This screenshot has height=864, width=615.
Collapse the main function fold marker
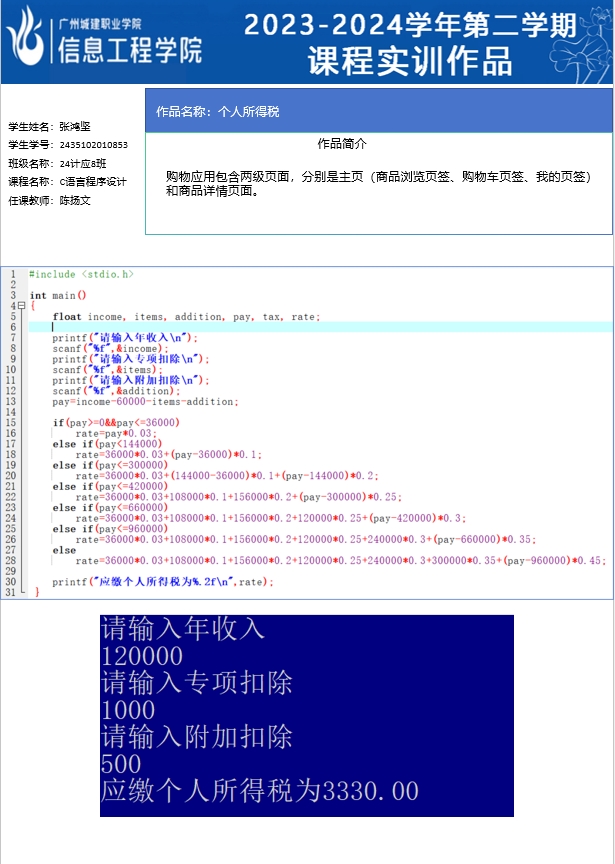tap(21, 306)
